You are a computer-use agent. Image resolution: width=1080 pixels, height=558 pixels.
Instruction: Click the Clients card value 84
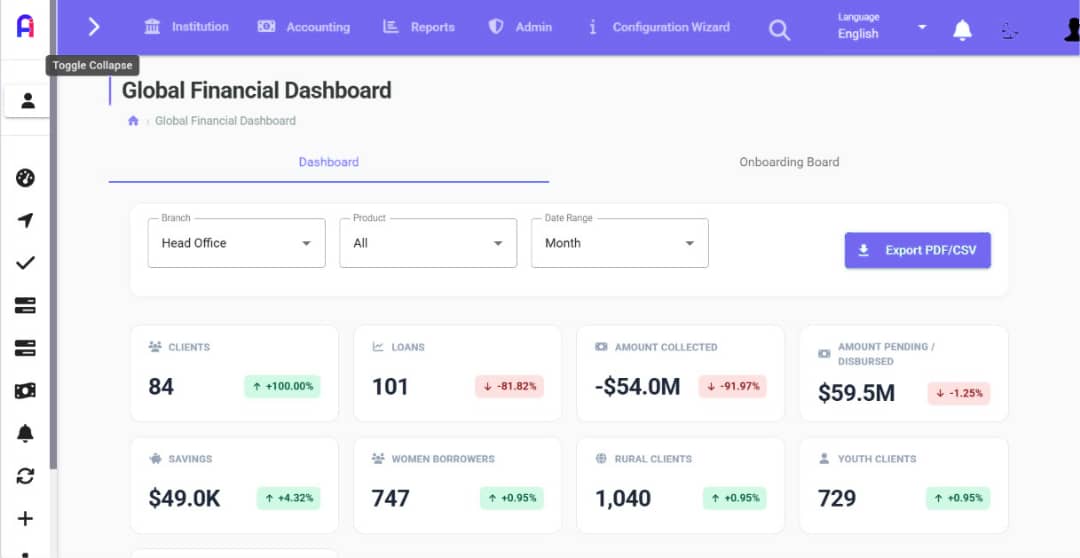[x=161, y=386]
